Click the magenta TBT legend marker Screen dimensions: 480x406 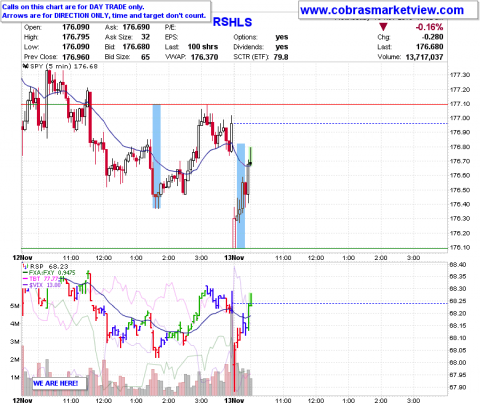[25, 279]
